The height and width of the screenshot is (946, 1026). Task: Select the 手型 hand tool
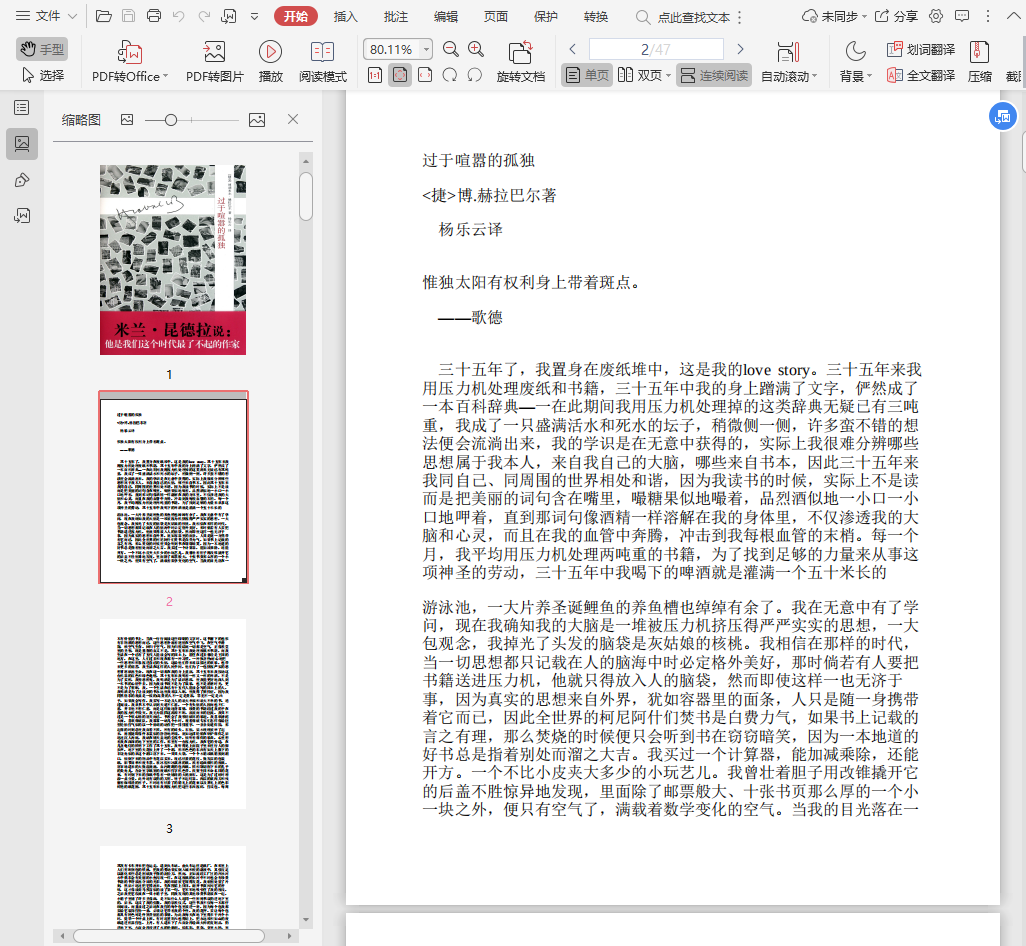(x=42, y=49)
